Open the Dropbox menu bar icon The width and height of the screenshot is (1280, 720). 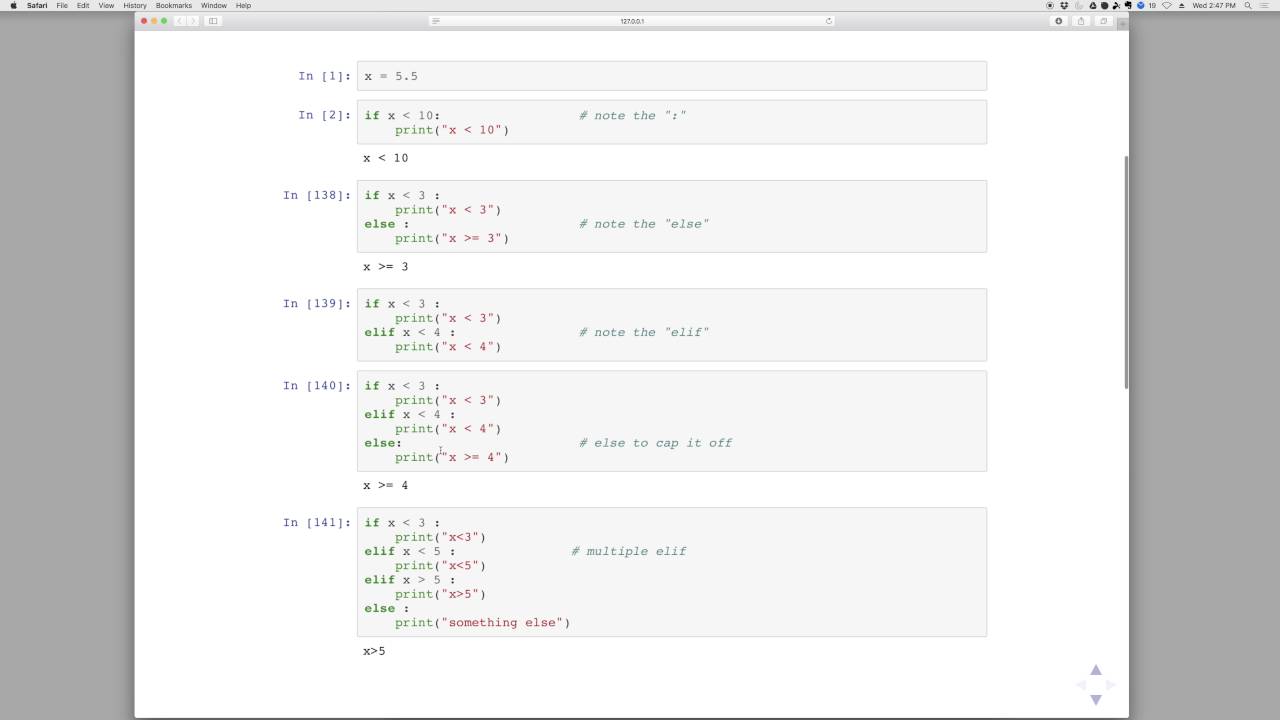[x=1064, y=5]
